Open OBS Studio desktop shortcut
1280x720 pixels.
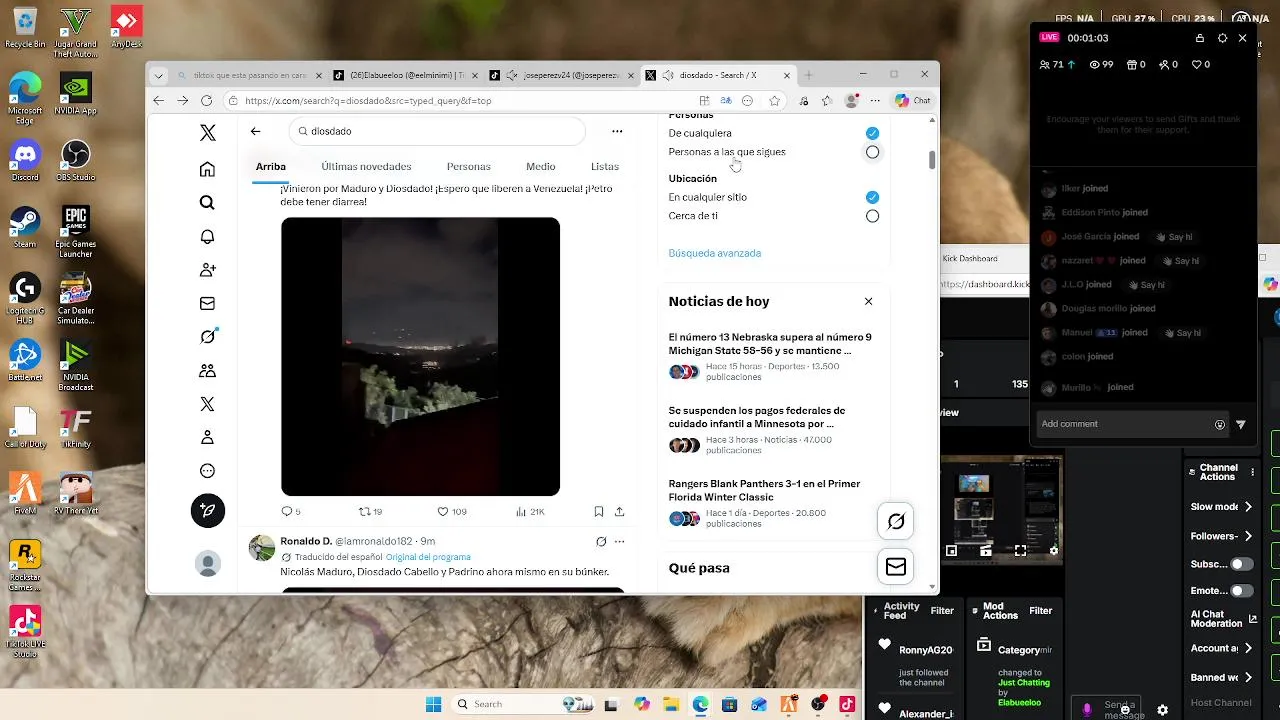pyautogui.click(x=76, y=160)
